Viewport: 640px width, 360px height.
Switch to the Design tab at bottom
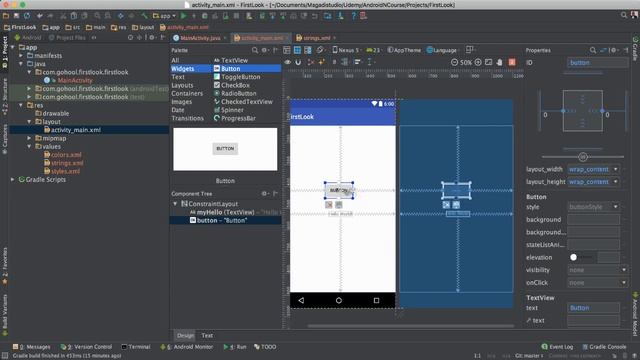(x=185, y=336)
